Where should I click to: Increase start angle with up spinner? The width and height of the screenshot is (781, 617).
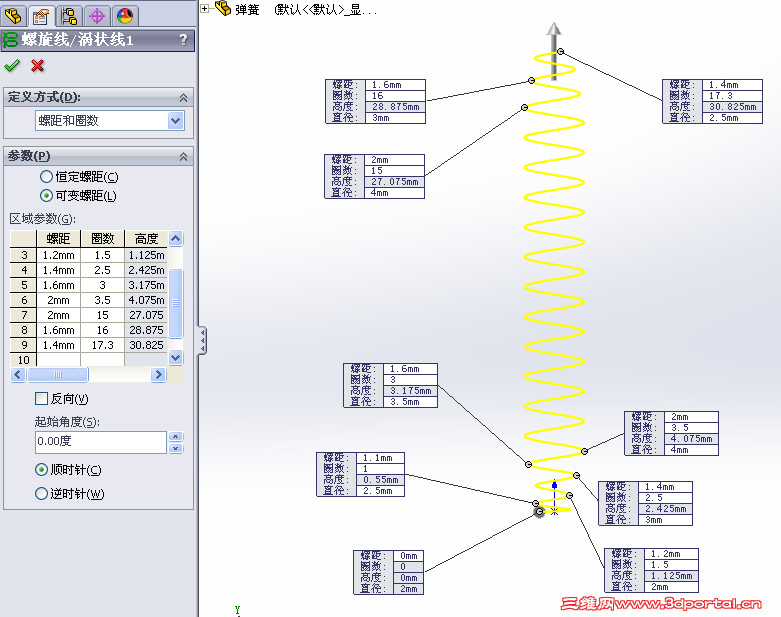[175, 436]
